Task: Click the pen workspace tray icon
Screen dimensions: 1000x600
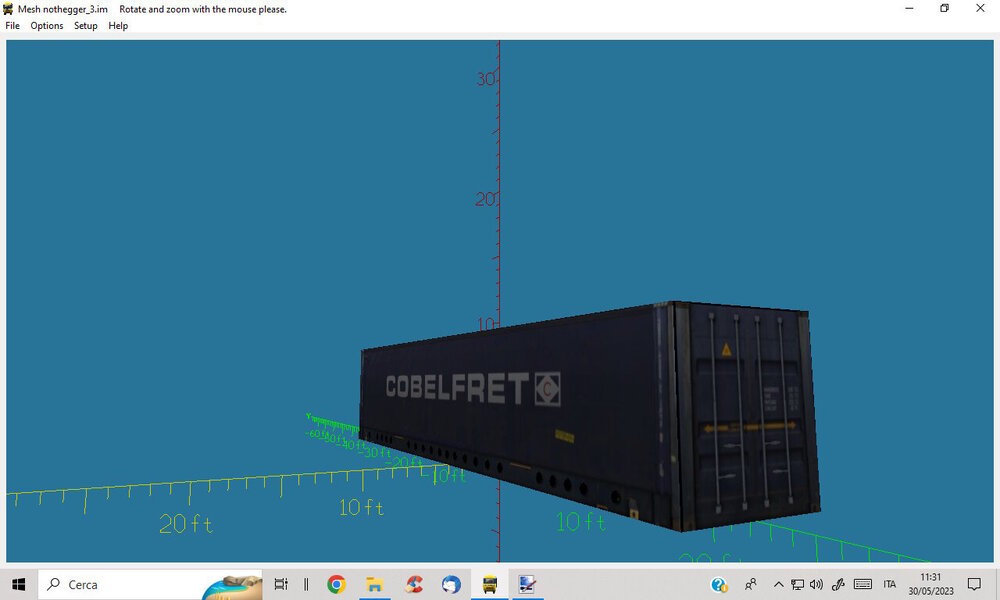Action: pyautogui.click(x=838, y=584)
